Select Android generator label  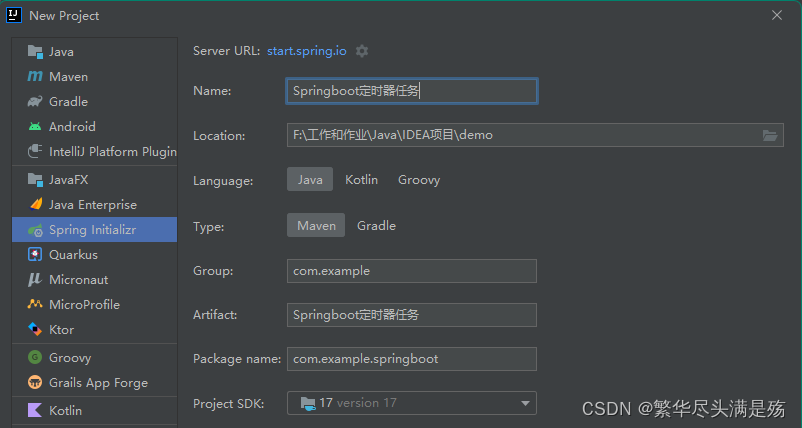coord(72,126)
